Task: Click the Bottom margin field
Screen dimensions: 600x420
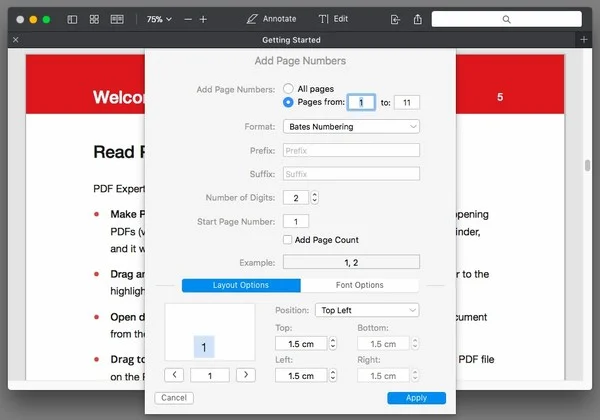Action: point(383,343)
